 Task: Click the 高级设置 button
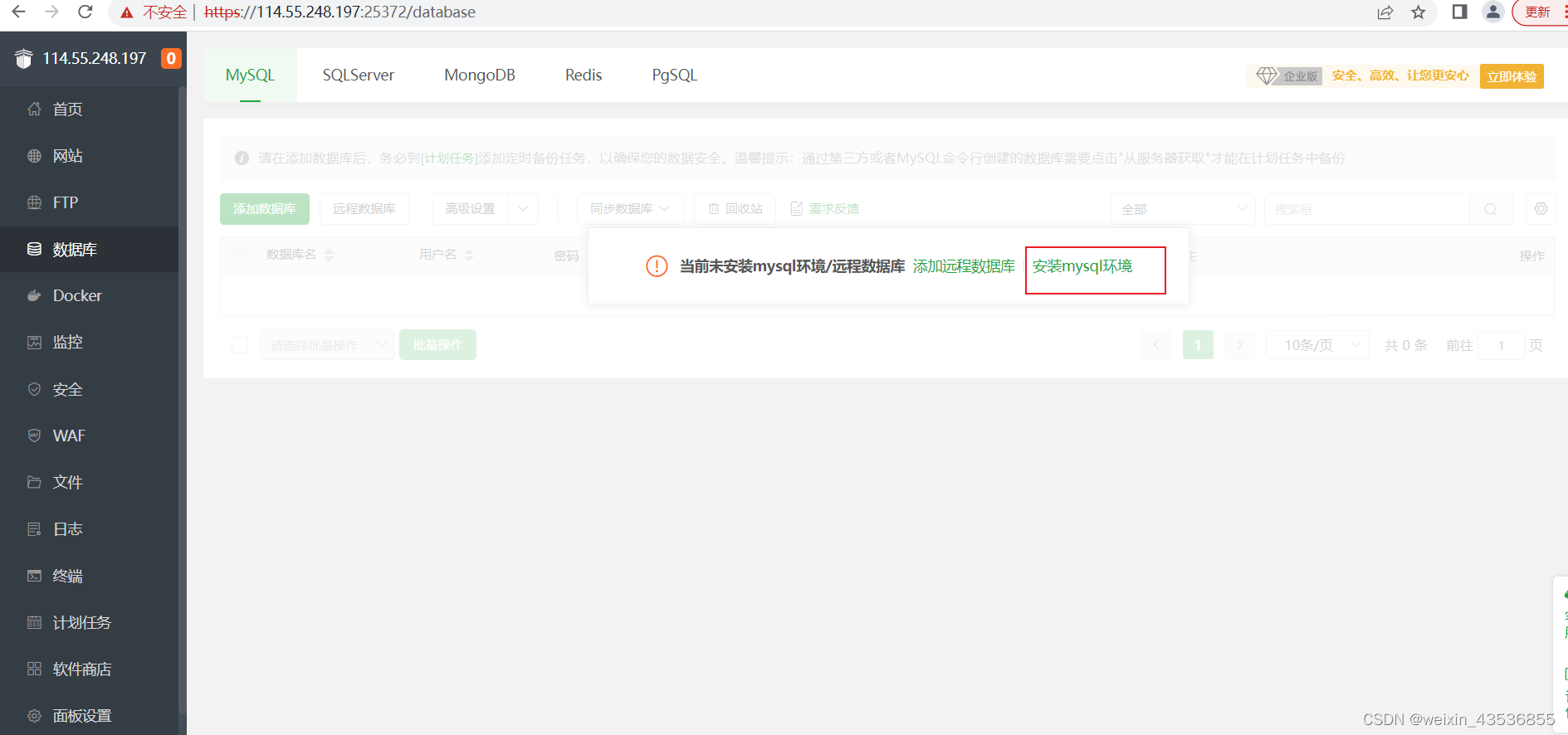point(470,209)
